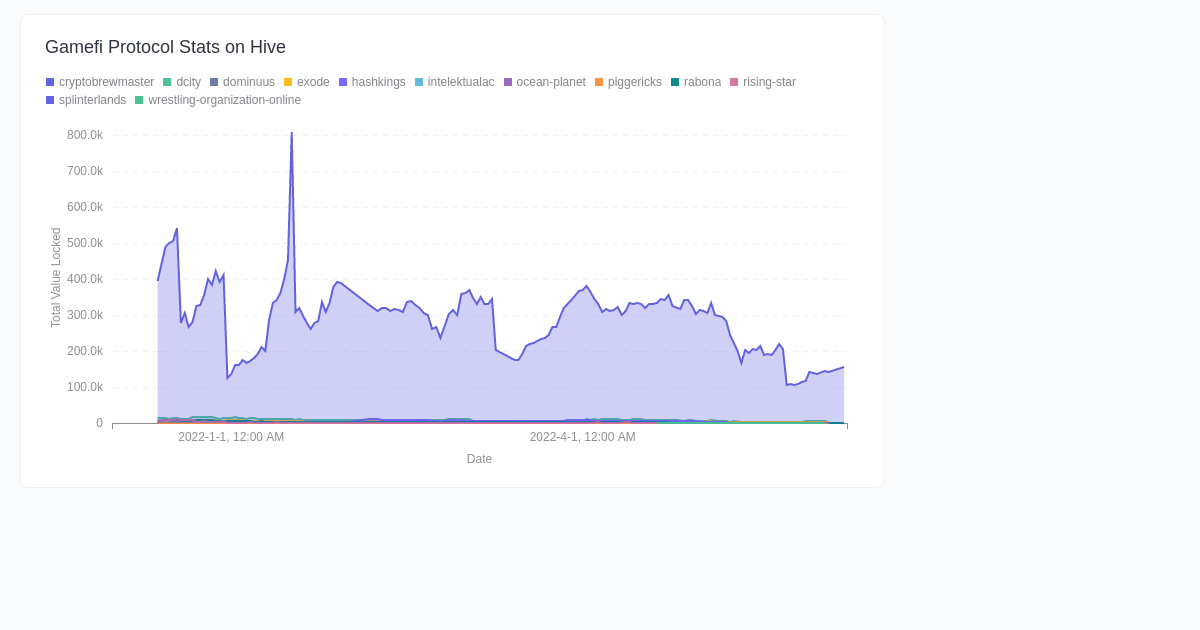Image resolution: width=1200 pixels, height=630 pixels.
Task: Click the cryptobrewmaster legend icon
Action: 49,82
